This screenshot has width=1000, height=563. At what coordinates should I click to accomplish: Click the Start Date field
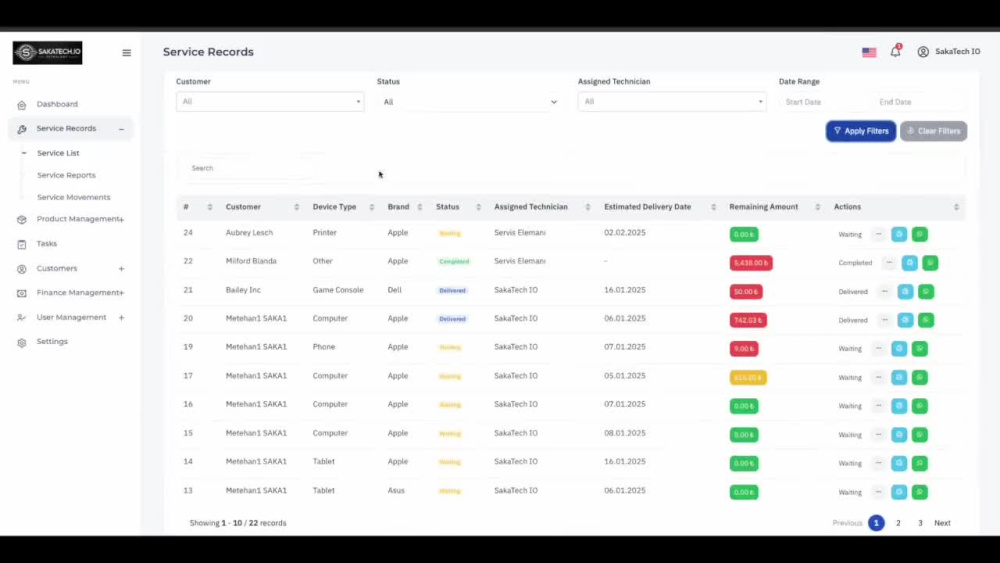(823, 102)
